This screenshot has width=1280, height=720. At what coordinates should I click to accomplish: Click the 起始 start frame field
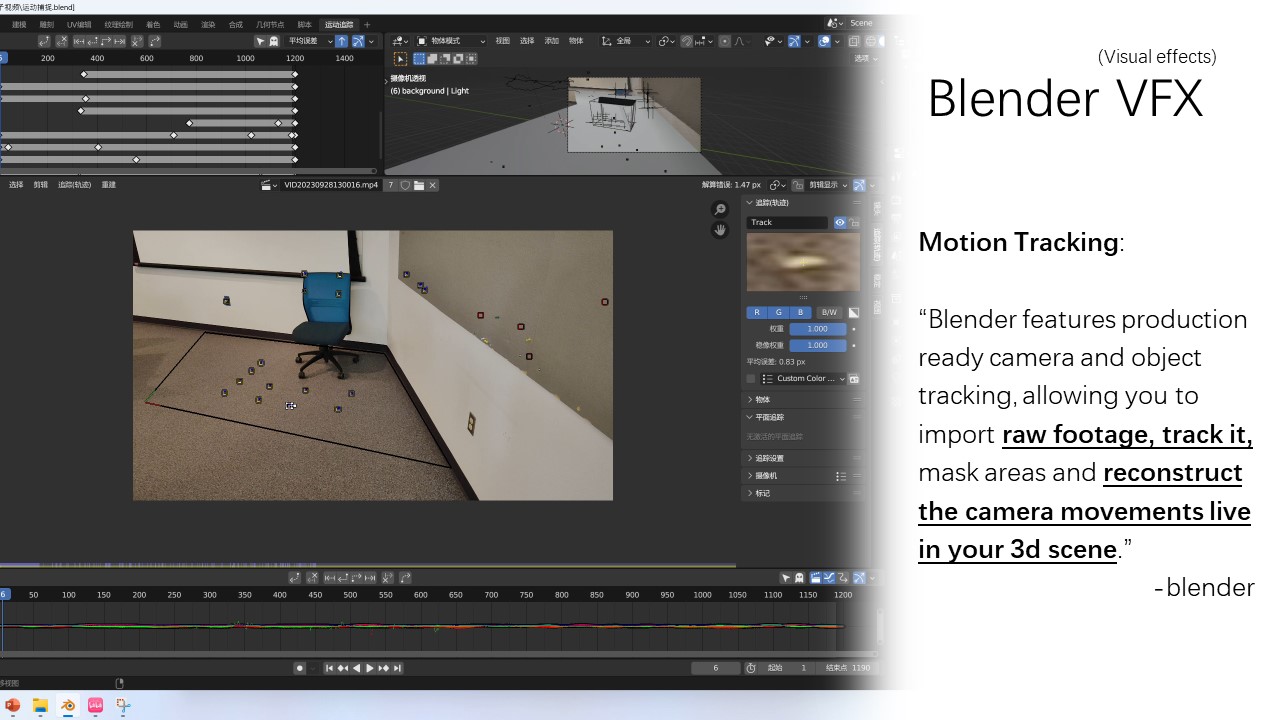click(x=788, y=668)
